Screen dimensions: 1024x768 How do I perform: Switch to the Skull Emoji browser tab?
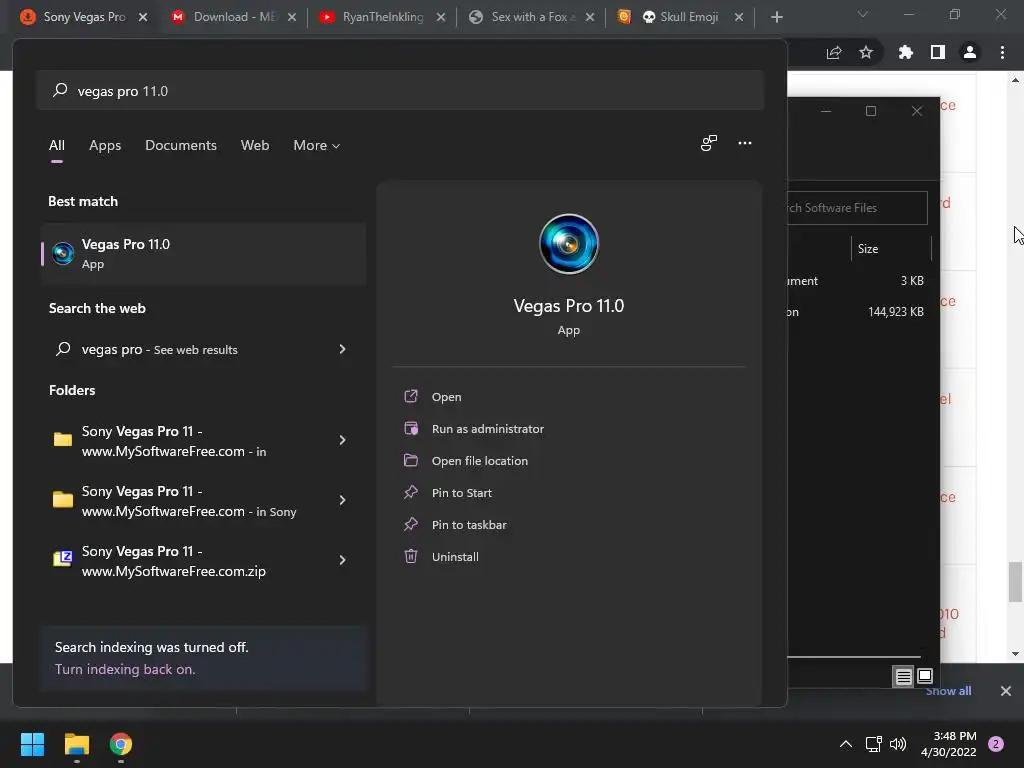point(679,17)
